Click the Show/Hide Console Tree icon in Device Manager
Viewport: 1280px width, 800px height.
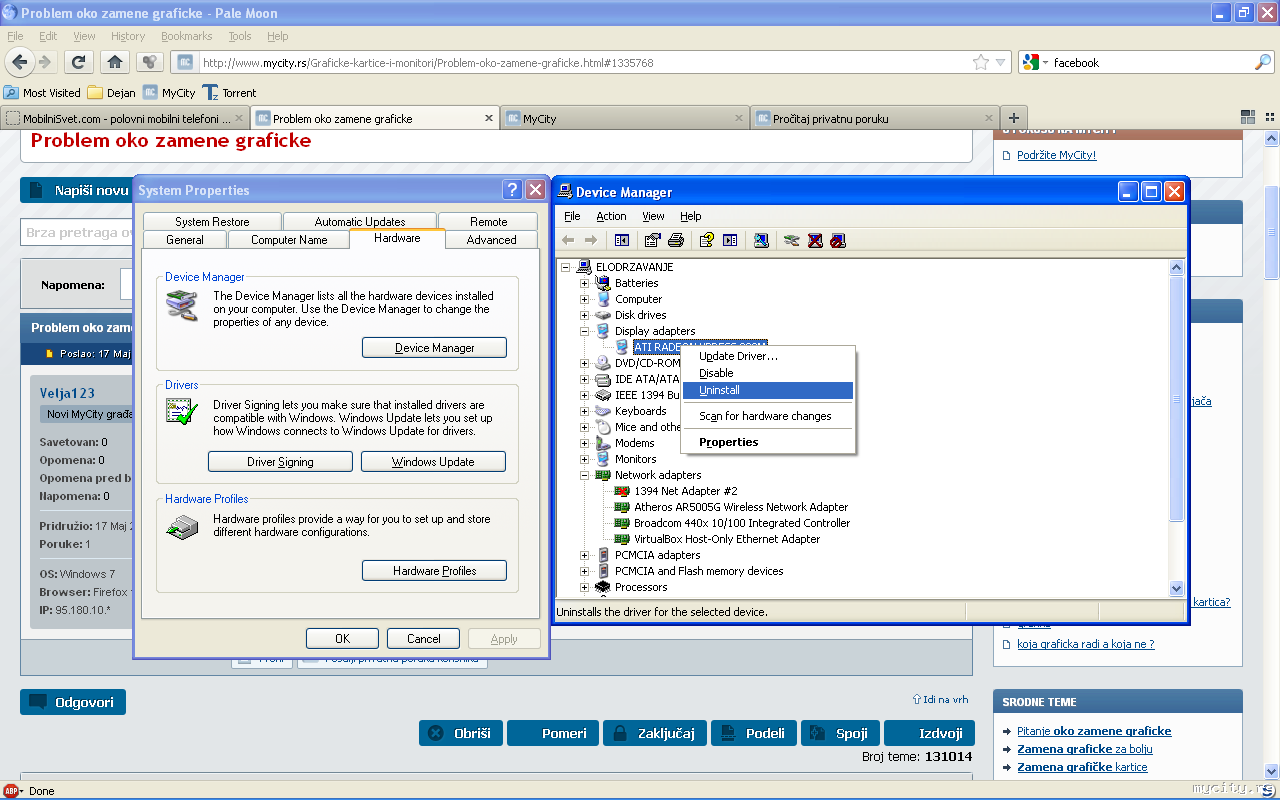pyautogui.click(x=622, y=240)
